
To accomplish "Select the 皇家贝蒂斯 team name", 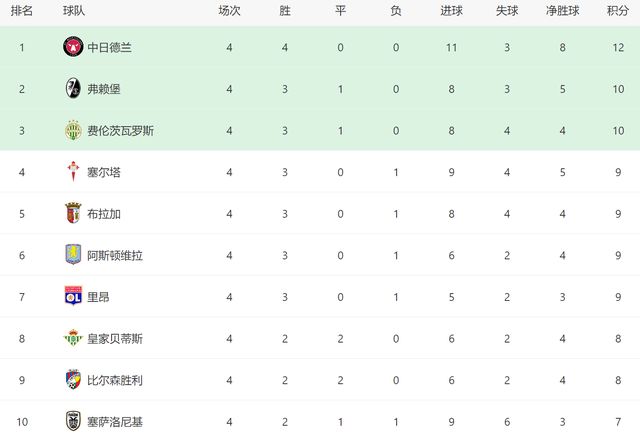I will click(114, 338).
